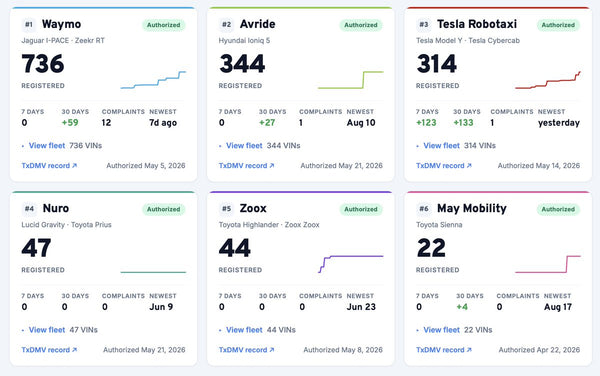Viewport: 600px width, 376px height.
Task: Click the Lucid Gravity · Toyota Prius subtitle
Action: point(66,225)
